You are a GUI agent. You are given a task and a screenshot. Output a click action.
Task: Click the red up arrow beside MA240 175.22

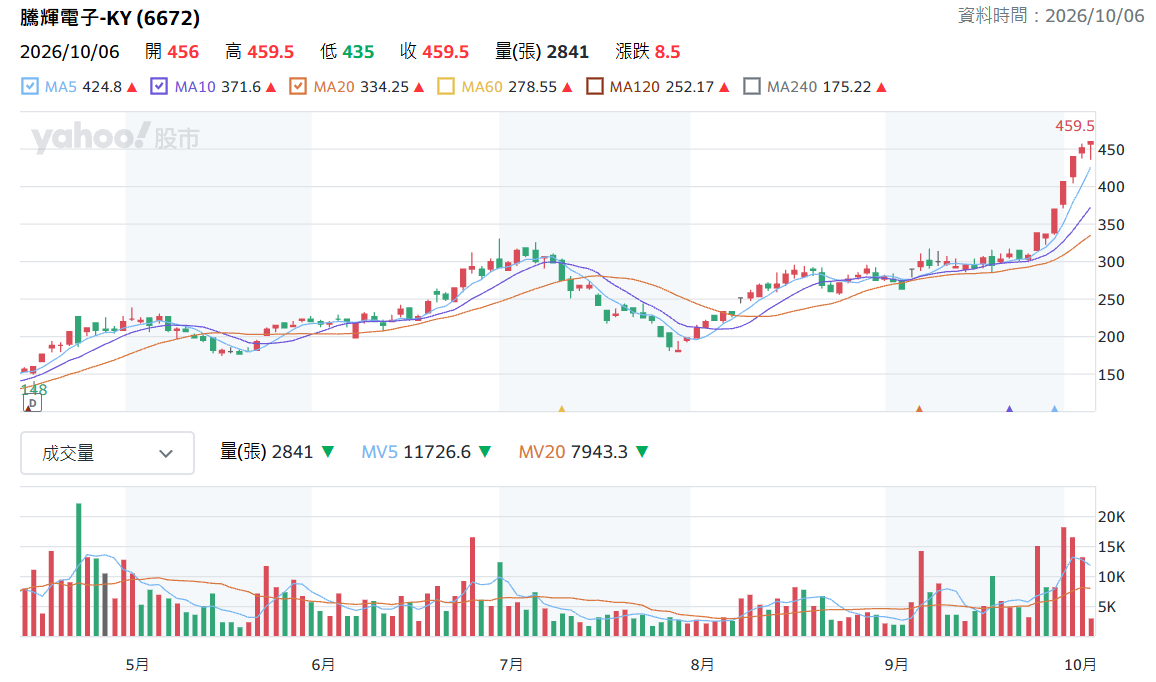tap(881, 87)
